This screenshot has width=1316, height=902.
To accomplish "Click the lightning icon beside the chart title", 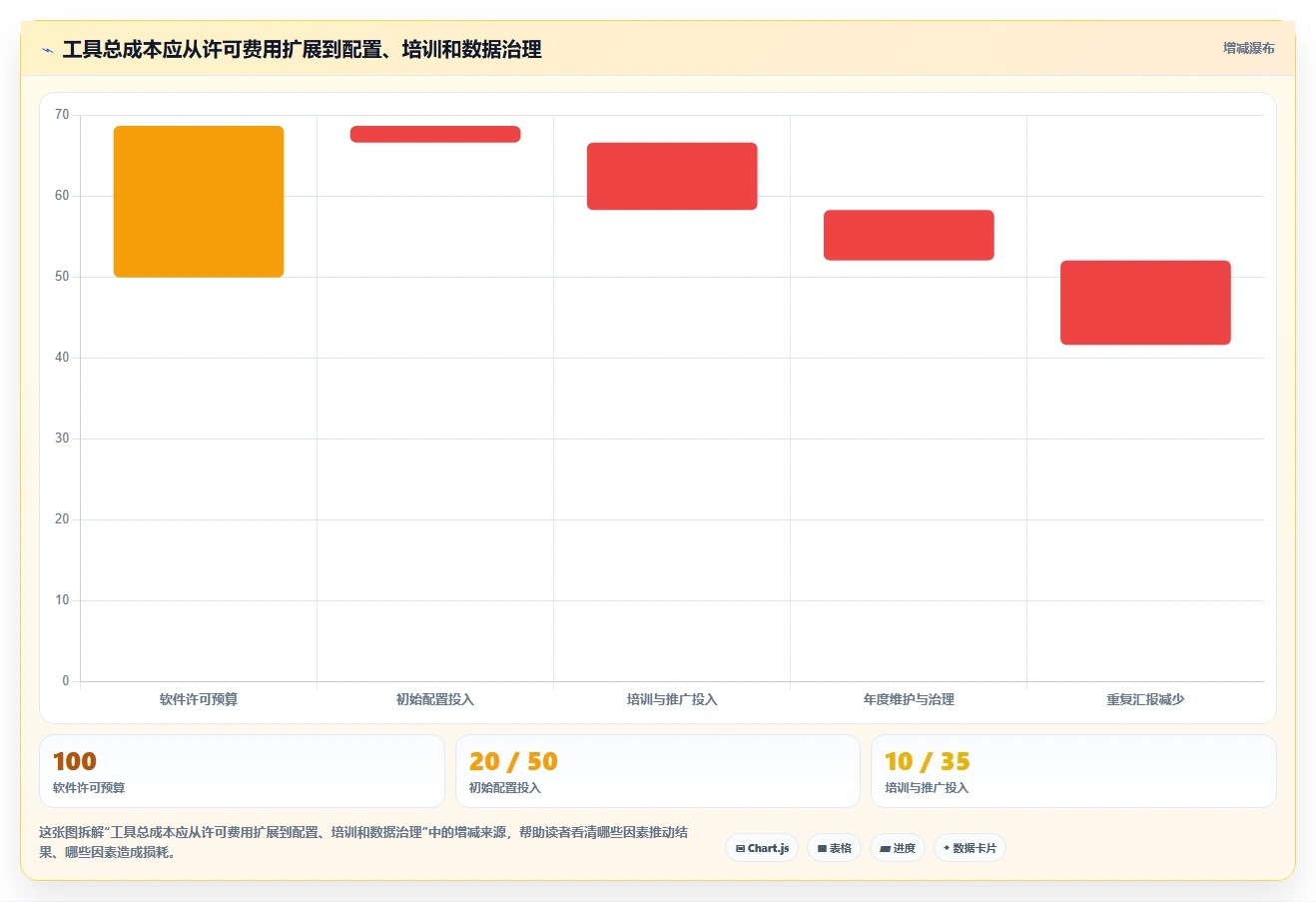I will coord(47,50).
